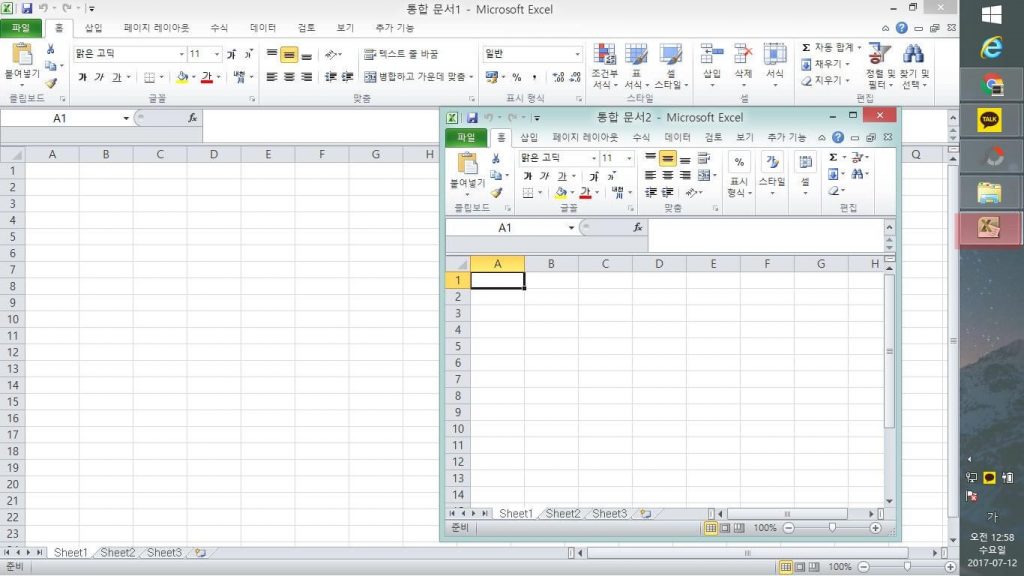Open font name dropdown in 통합 문서2
Viewport: 1024px width, 576px height.
tap(594, 158)
